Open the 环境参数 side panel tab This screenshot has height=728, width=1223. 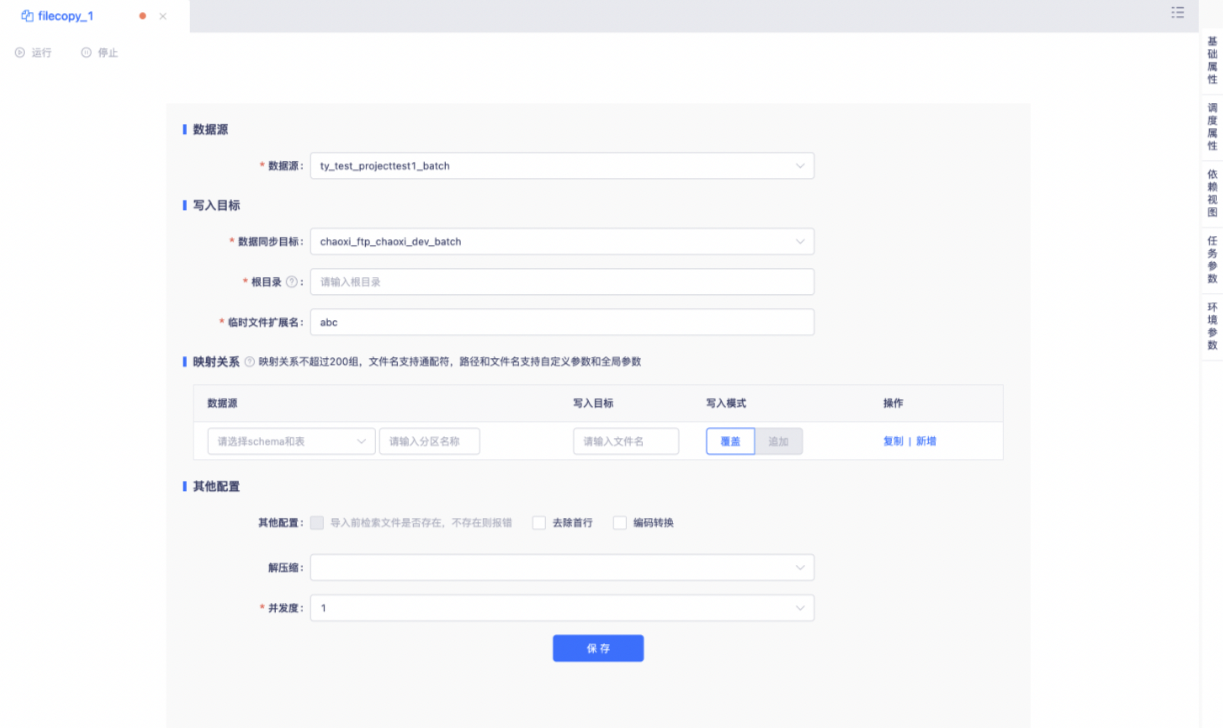[1212, 326]
